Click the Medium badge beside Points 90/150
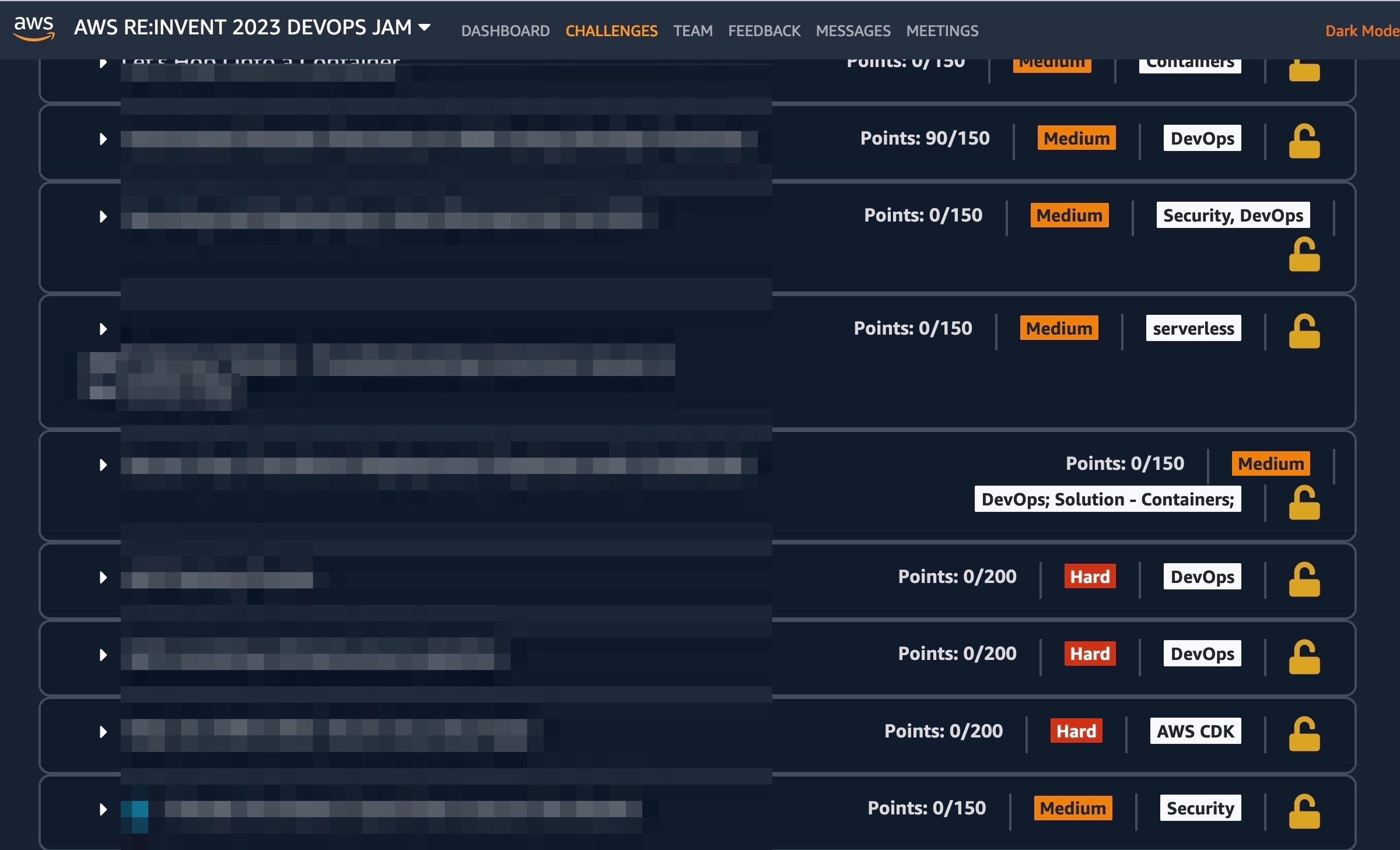This screenshot has height=850, width=1400. click(x=1076, y=138)
